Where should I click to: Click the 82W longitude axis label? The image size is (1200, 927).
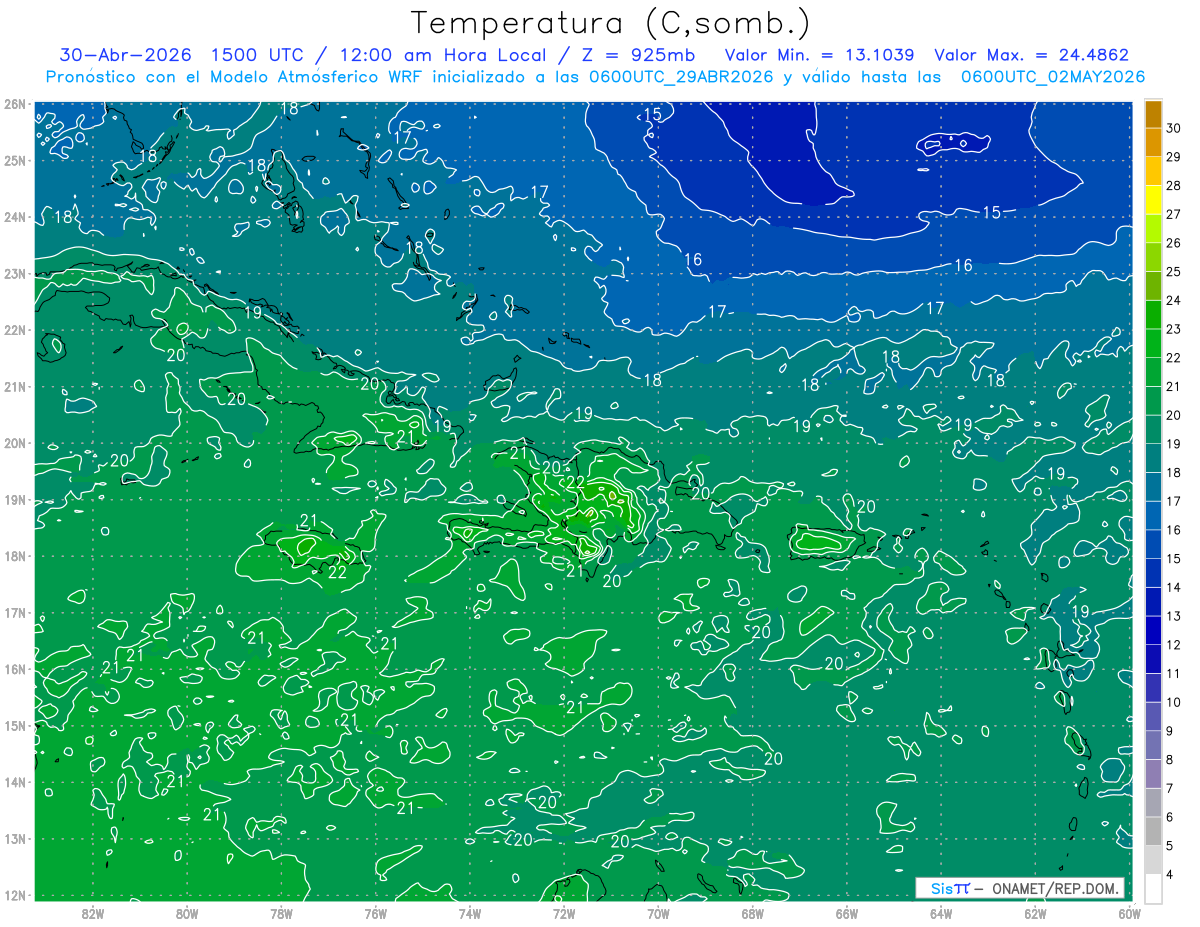coord(93,912)
